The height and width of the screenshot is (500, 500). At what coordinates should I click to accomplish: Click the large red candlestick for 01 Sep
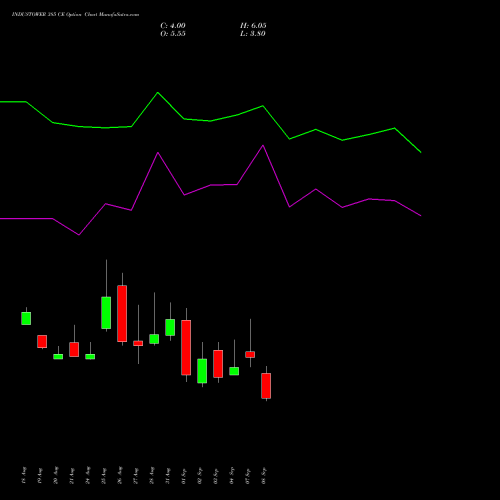coord(186,347)
